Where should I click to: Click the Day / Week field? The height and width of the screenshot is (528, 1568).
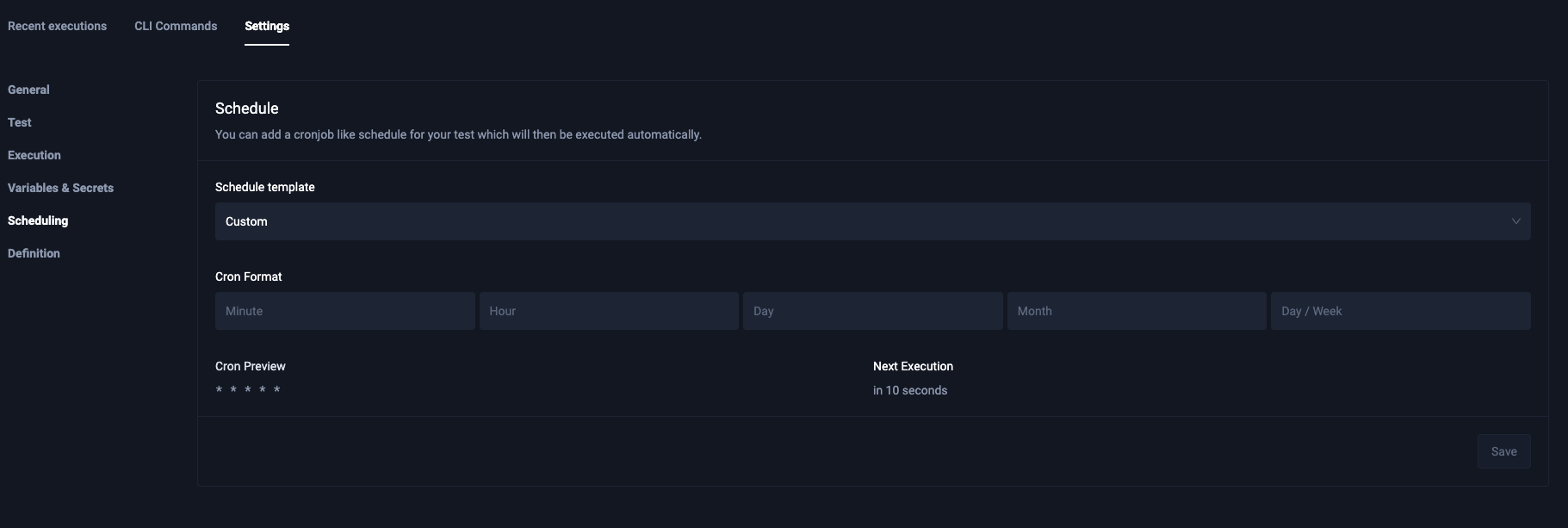pos(1400,311)
